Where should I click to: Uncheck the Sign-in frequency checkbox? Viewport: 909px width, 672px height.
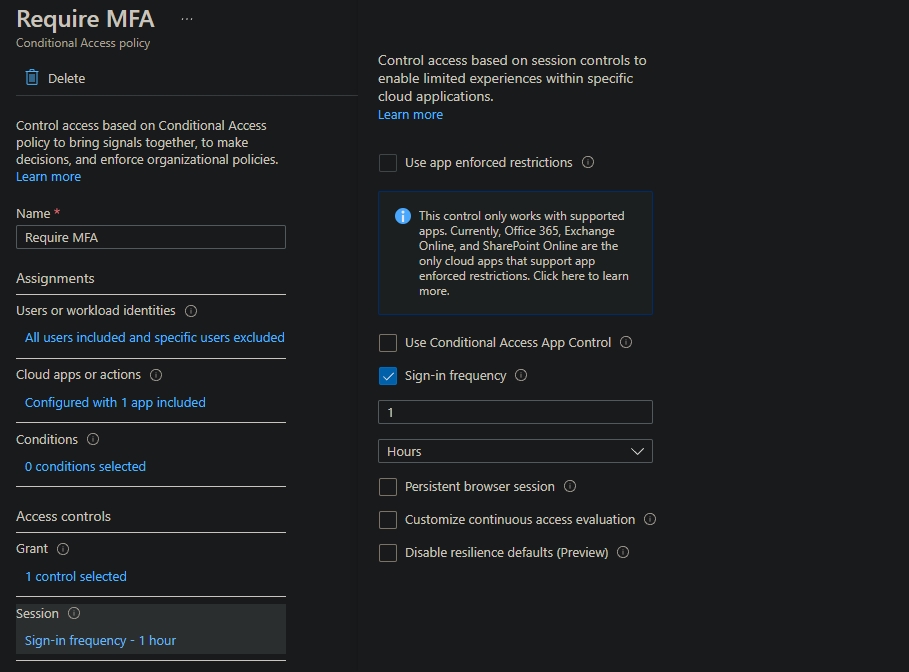pyautogui.click(x=388, y=376)
